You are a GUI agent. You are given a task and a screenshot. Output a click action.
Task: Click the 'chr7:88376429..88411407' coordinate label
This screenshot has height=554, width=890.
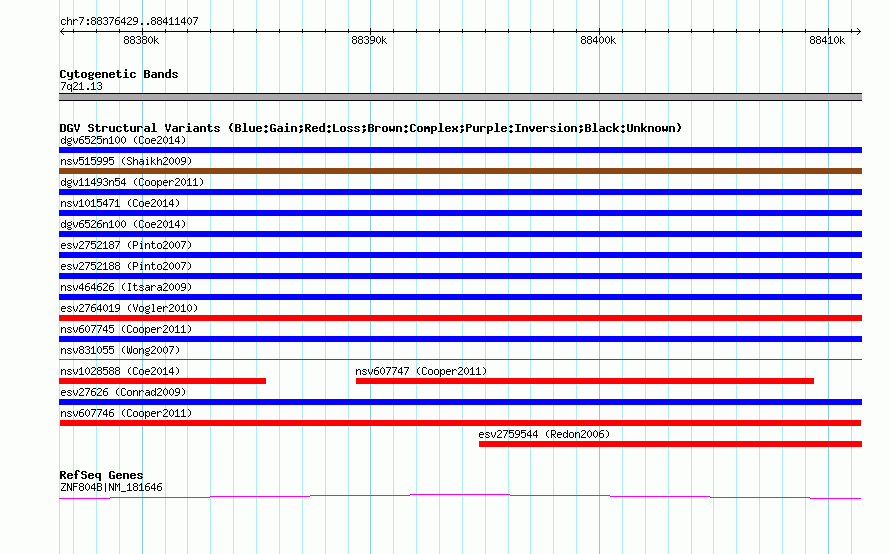[x=129, y=21]
